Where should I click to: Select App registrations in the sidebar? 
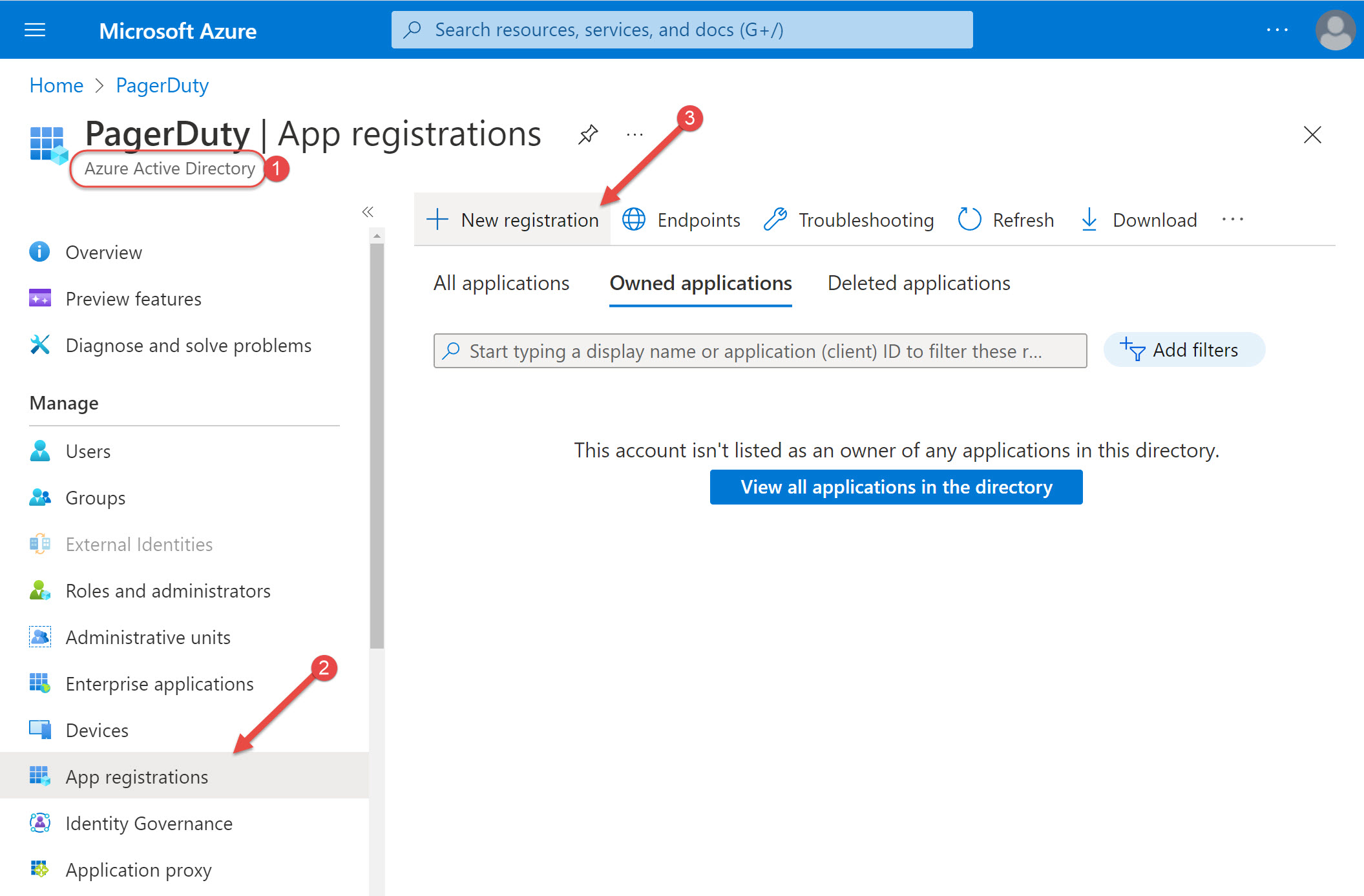[x=185, y=775]
